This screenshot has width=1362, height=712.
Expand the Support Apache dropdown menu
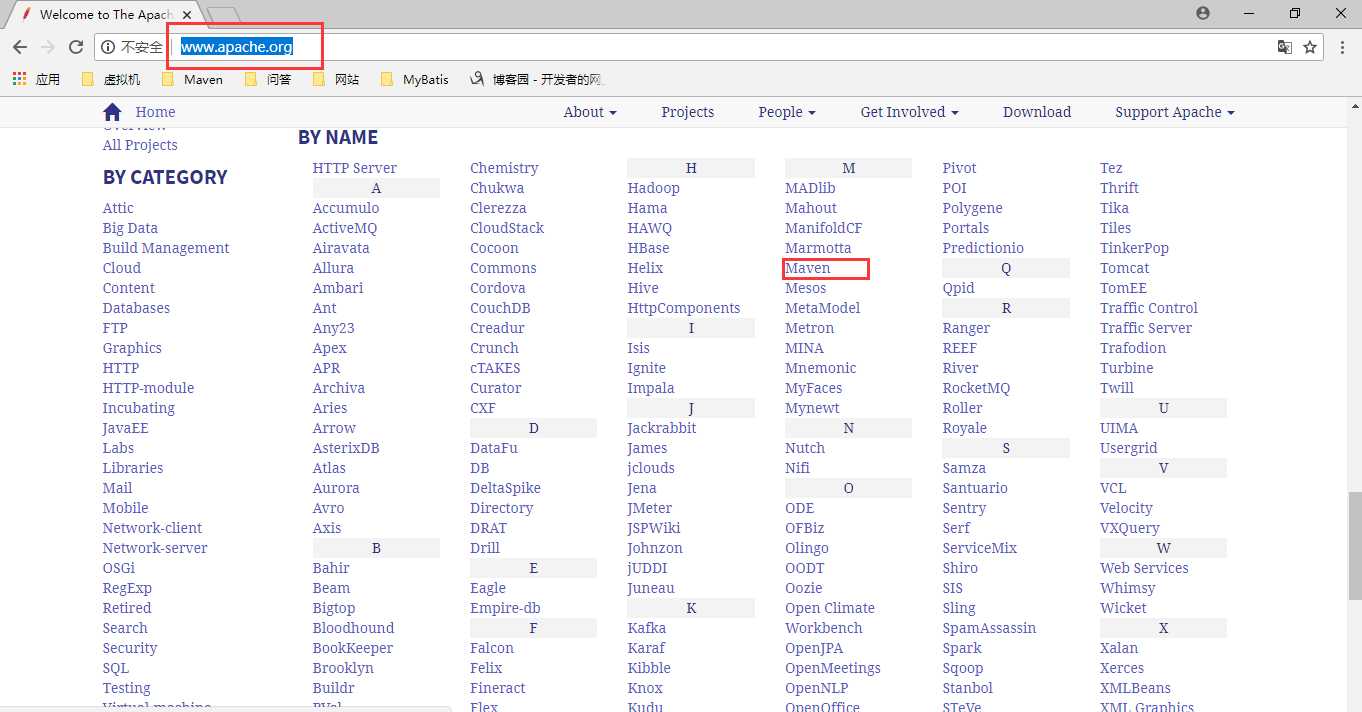tap(1175, 112)
